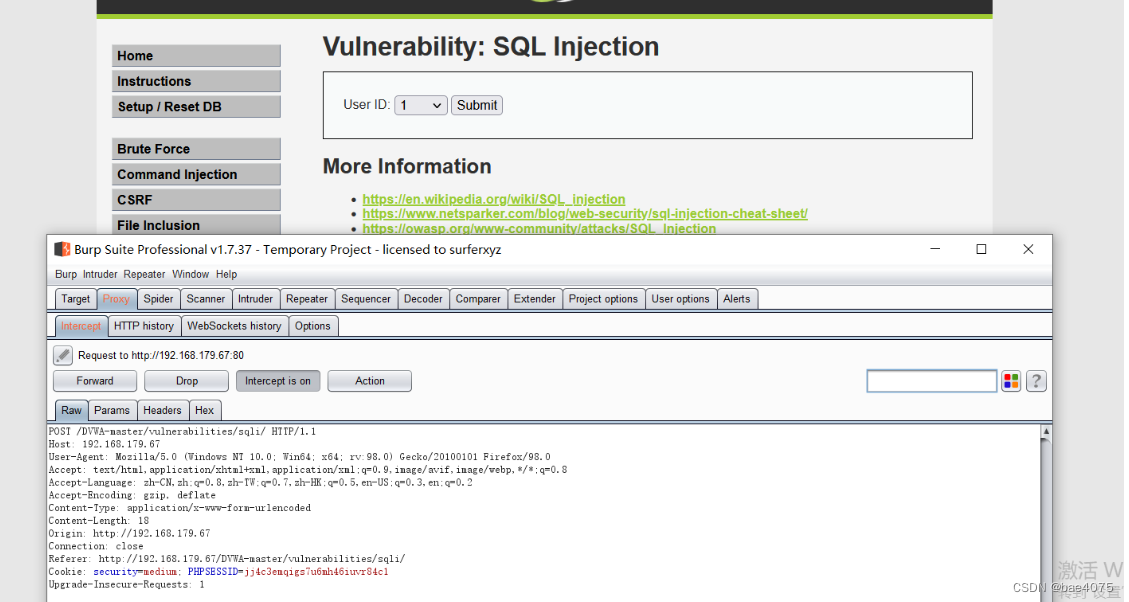Minimize the Burp Suite window
1129x602 pixels.
pyautogui.click(x=935, y=249)
